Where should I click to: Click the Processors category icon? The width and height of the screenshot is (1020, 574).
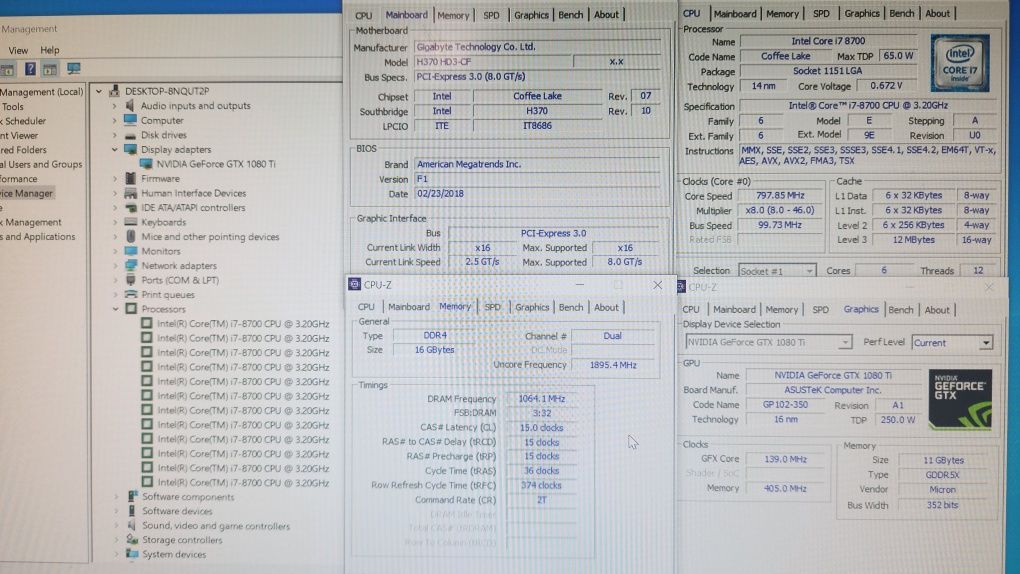click(x=130, y=308)
